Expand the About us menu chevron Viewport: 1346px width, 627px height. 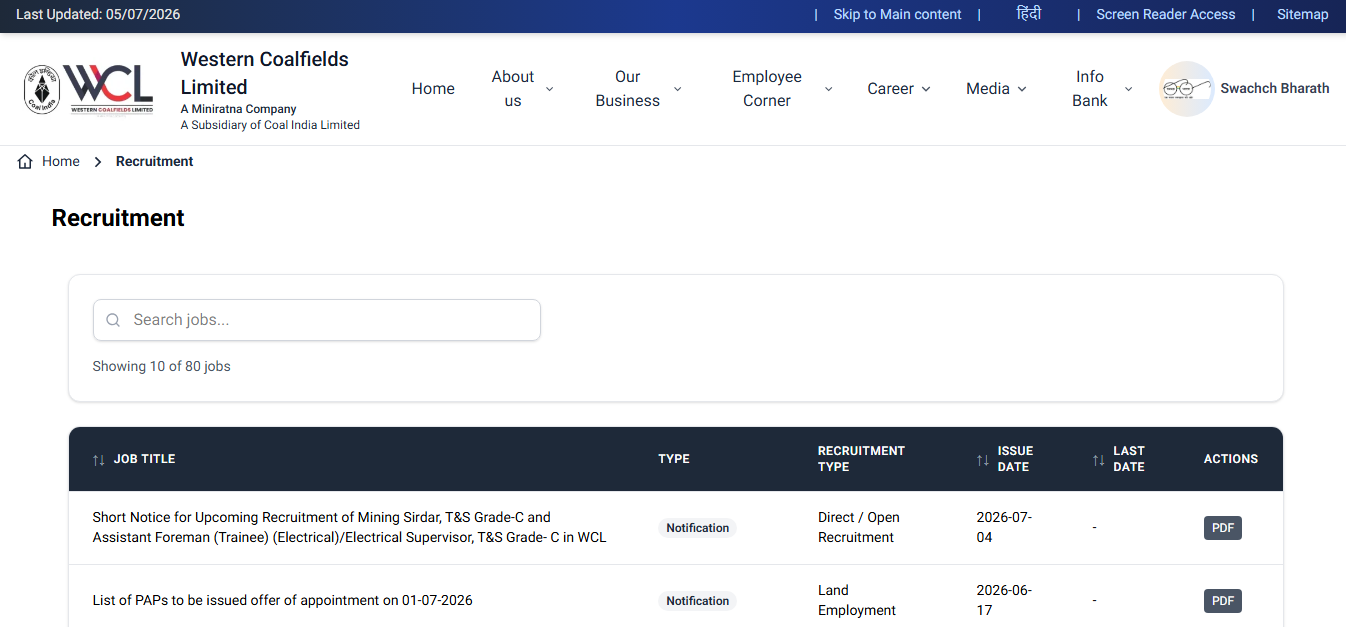(549, 89)
